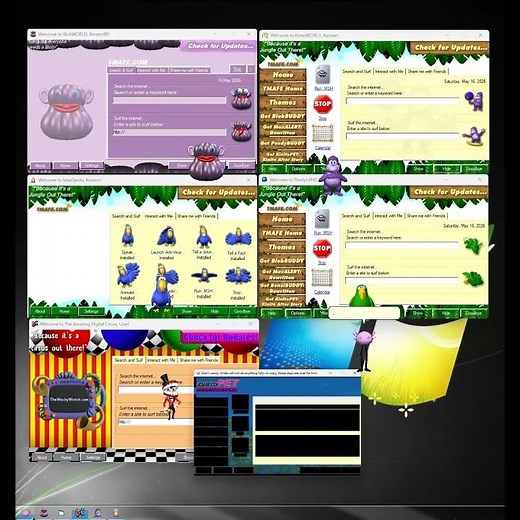
Task: Click Check for Updates in BonziWORLD window
Action: pyautogui.click(x=451, y=47)
